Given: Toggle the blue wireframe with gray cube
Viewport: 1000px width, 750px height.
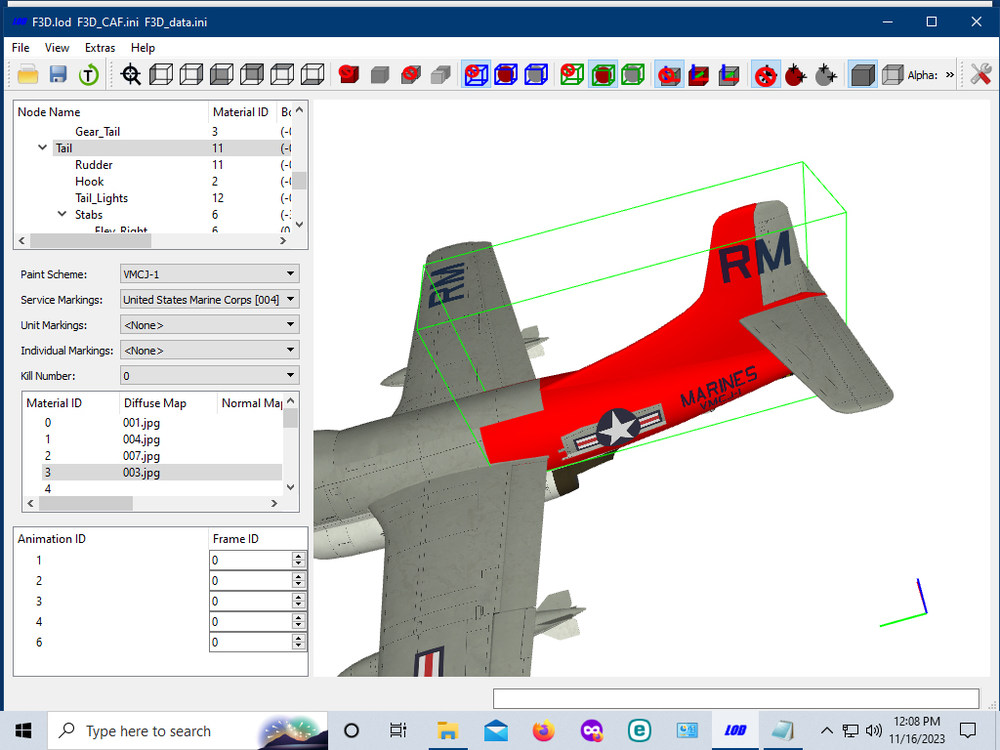Looking at the screenshot, I should pyautogui.click(x=536, y=75).
